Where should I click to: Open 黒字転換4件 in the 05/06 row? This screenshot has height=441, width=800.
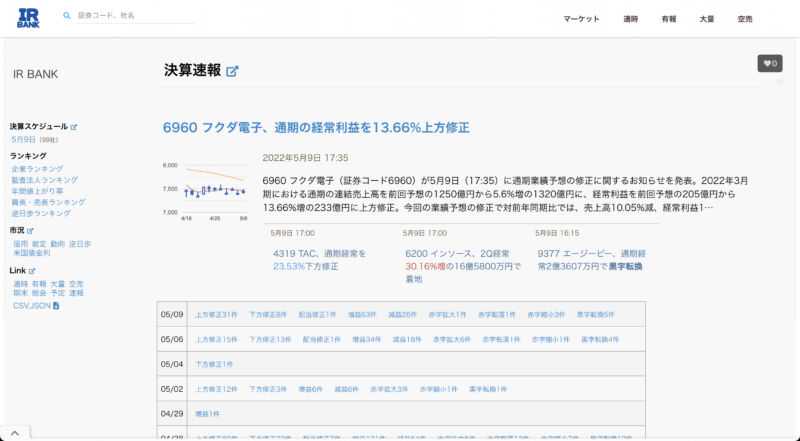600,339
